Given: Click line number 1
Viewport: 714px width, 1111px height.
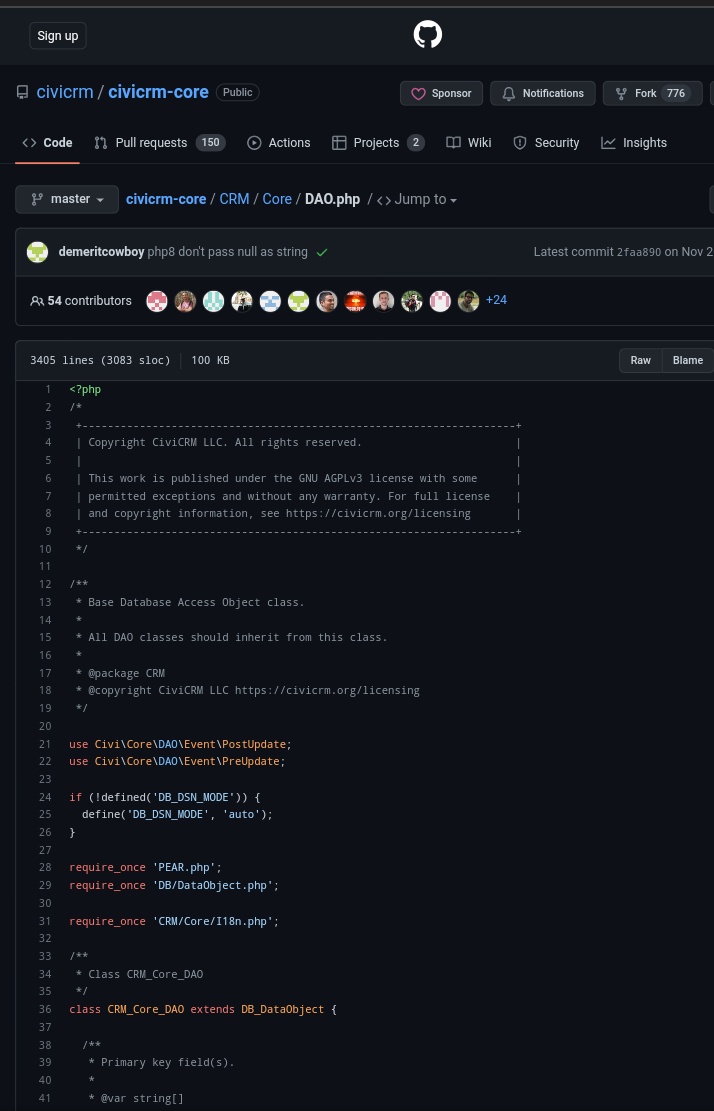Looking at the screenshot, I should (x=48, y=390).
